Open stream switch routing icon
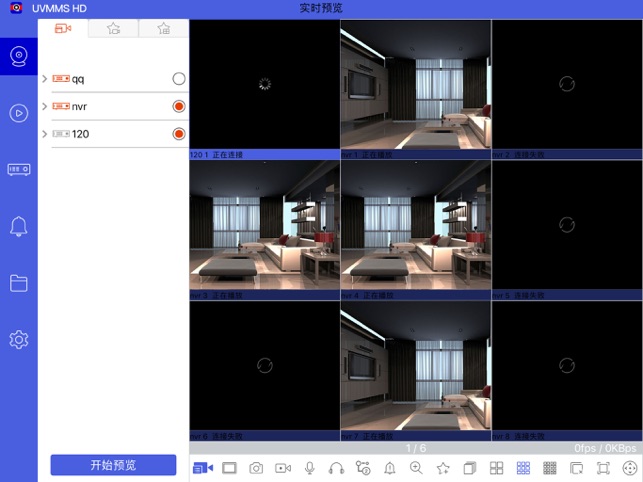The width and height of the screenshot is (643, 482). (363, 468)
